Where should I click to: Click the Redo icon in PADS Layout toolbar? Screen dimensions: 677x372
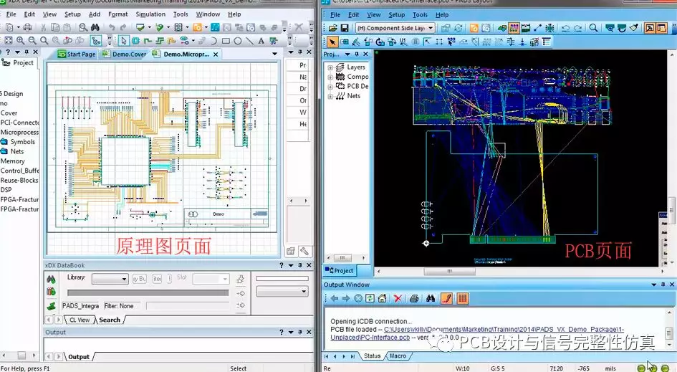pyautogui.click(x=578, y=28)
